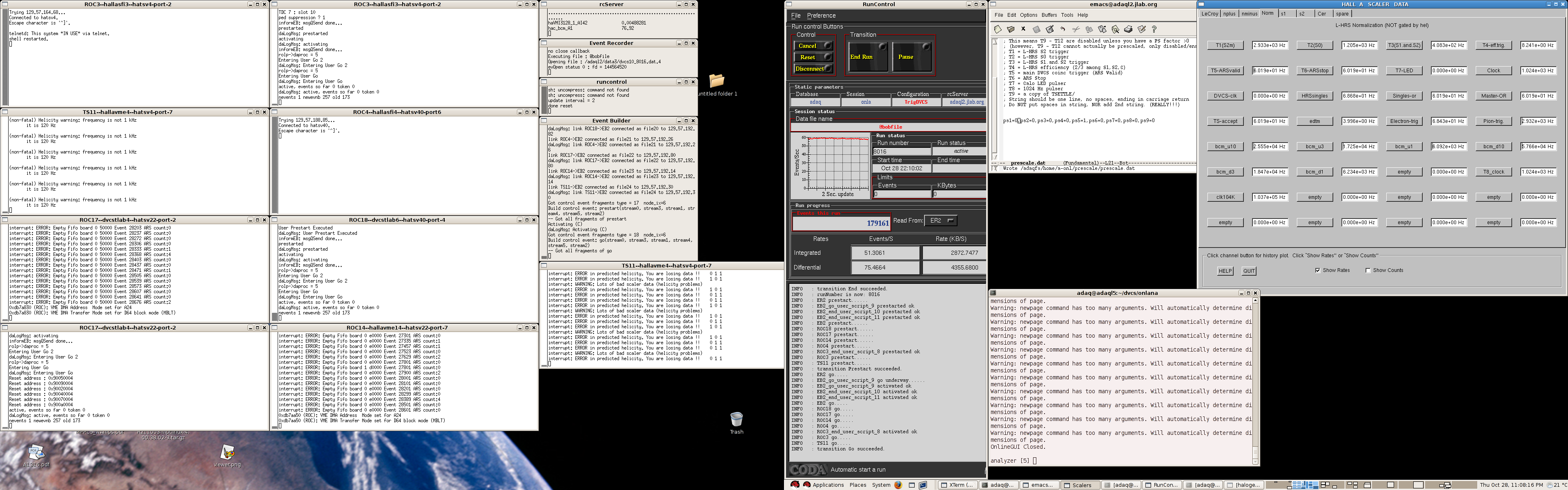Screen dimensions: 1568x490
Task: Click the emacs Save floppy disk icon
Action: point(1037,29)
